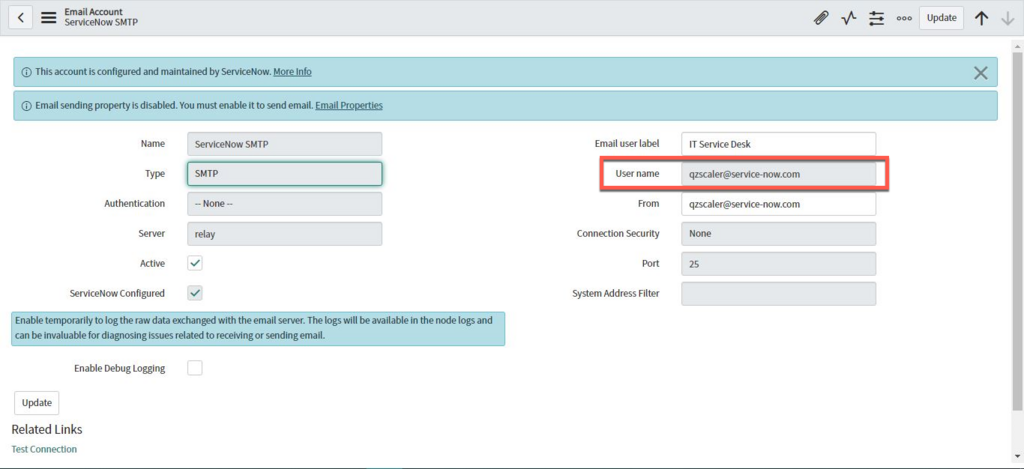Viewport: 1024px width, 469px height.
Task: Click the Email user label field
Action: [x=778, y=144]
